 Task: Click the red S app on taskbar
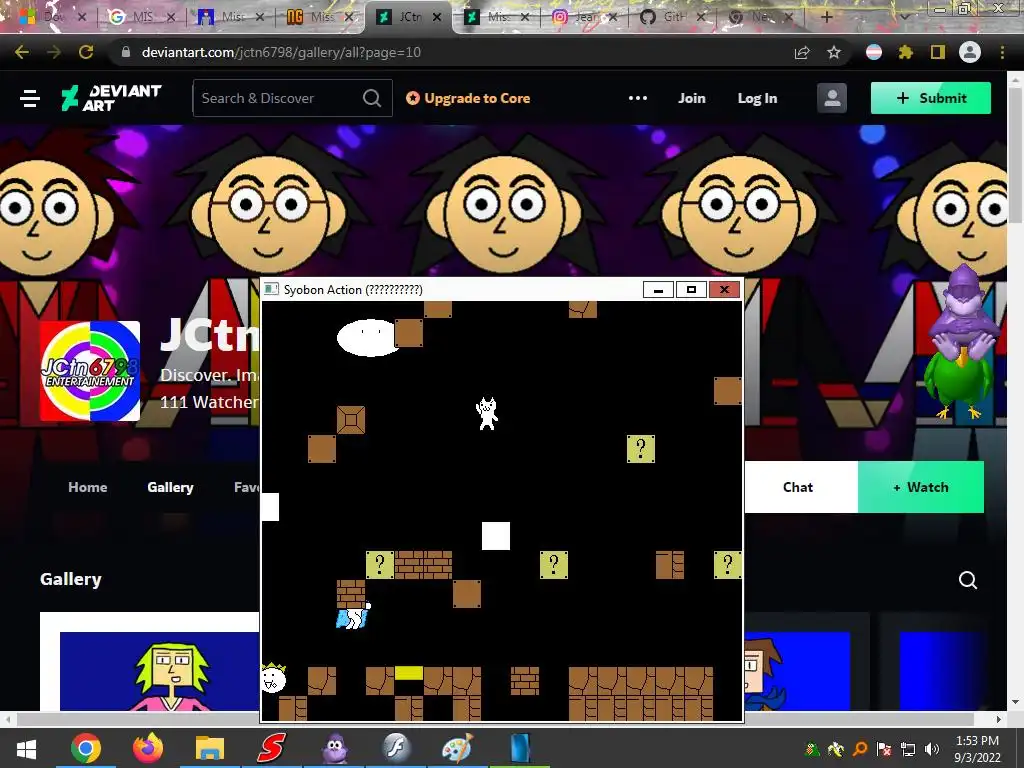point(272,748)
